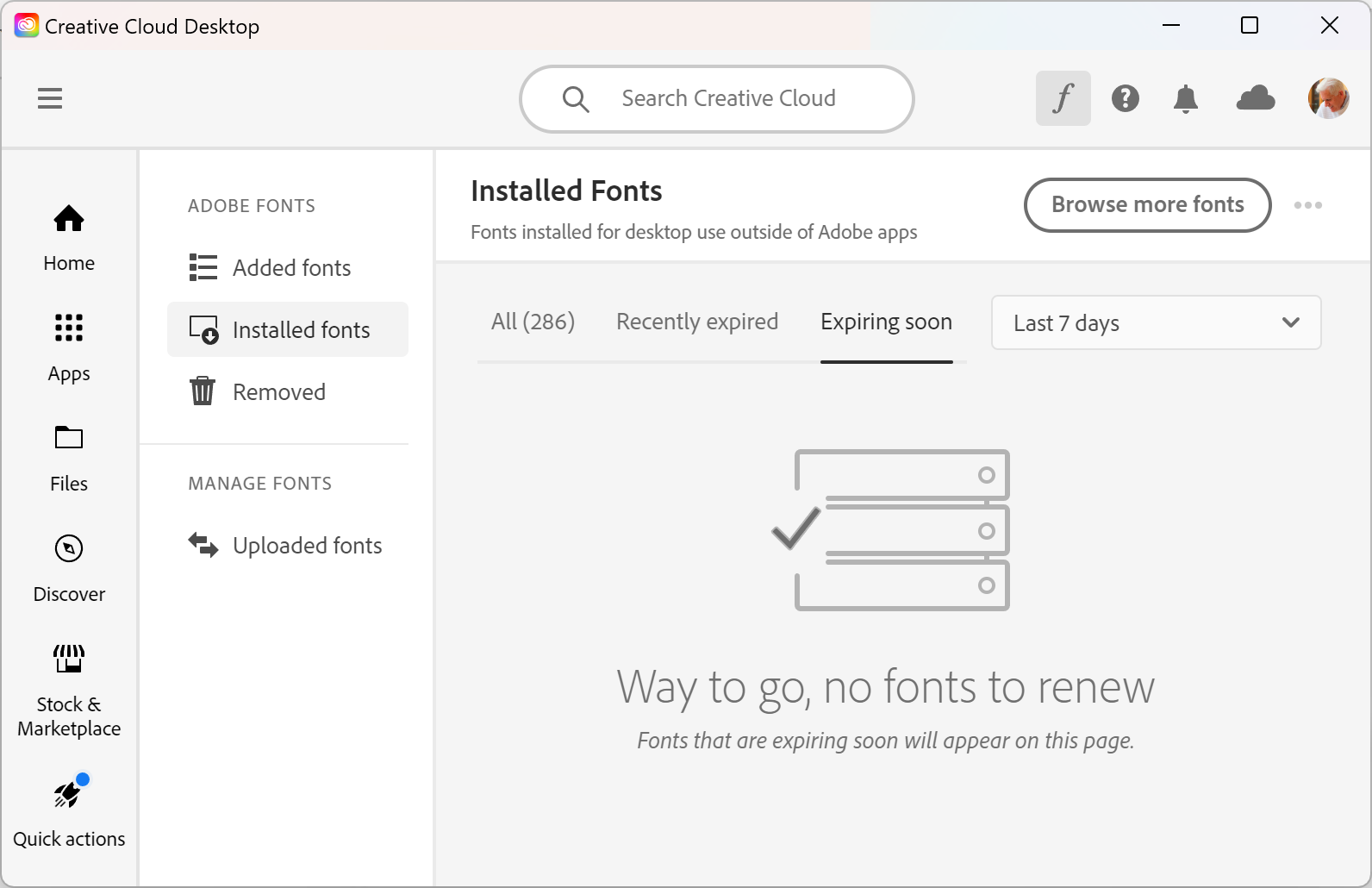Expand the Last 7 days dropdown

click(1157, 322)
